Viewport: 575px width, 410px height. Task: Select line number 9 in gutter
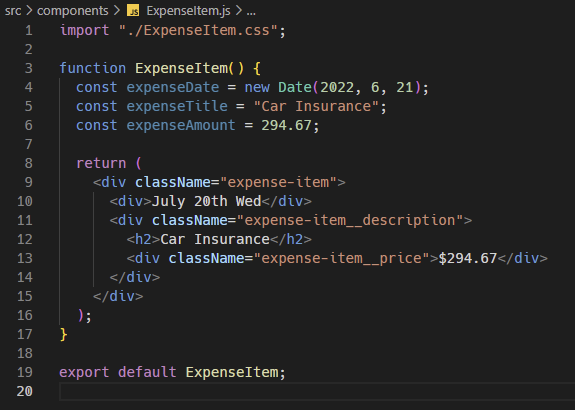coord(29,182)
